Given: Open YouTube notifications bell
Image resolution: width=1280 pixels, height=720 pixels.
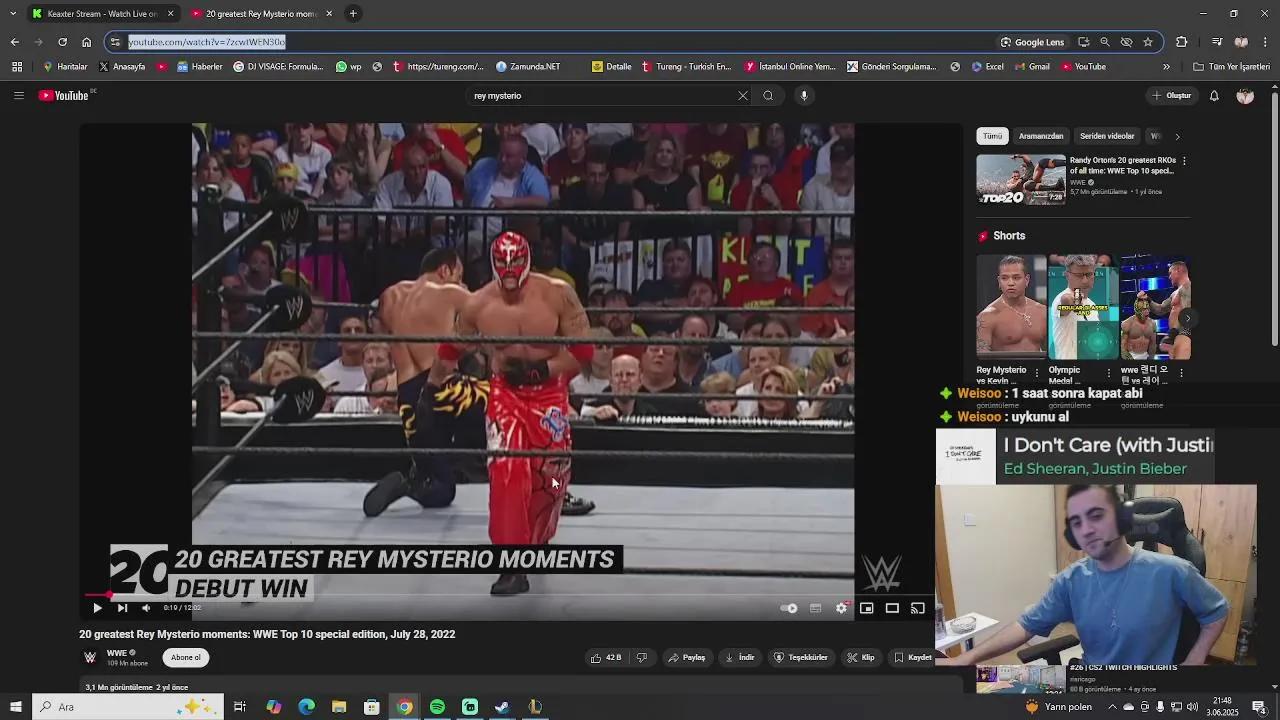Looking at the screenshot, I should point(1214,96).
